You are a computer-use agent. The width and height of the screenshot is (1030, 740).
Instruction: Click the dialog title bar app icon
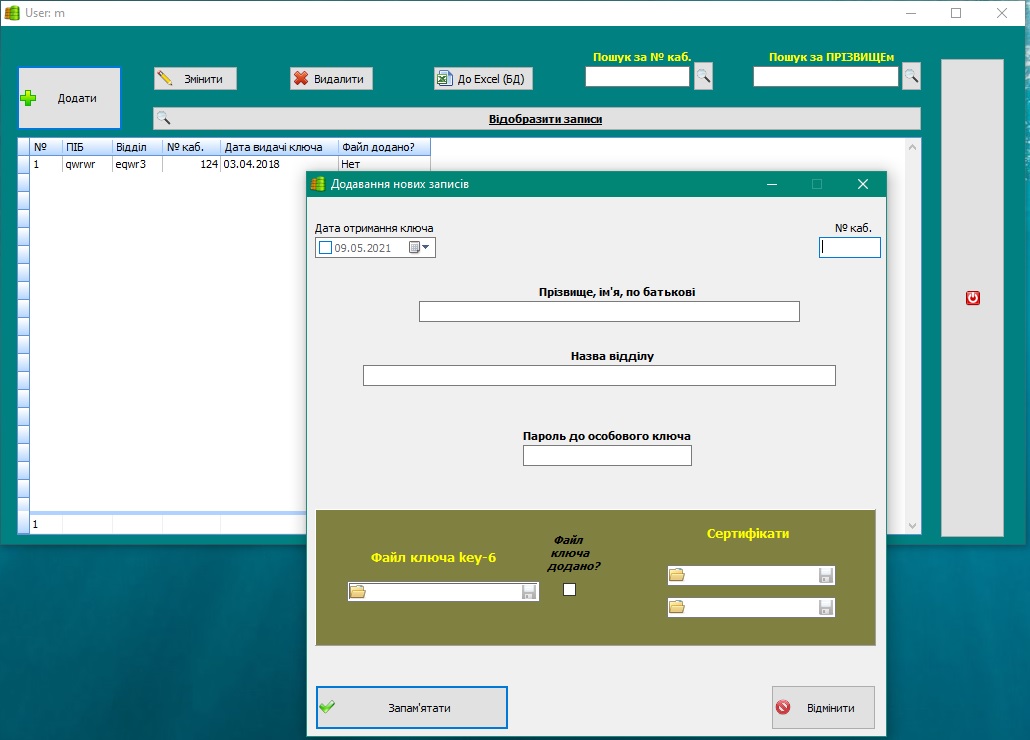pyautogui.click(x=318, y=185)
